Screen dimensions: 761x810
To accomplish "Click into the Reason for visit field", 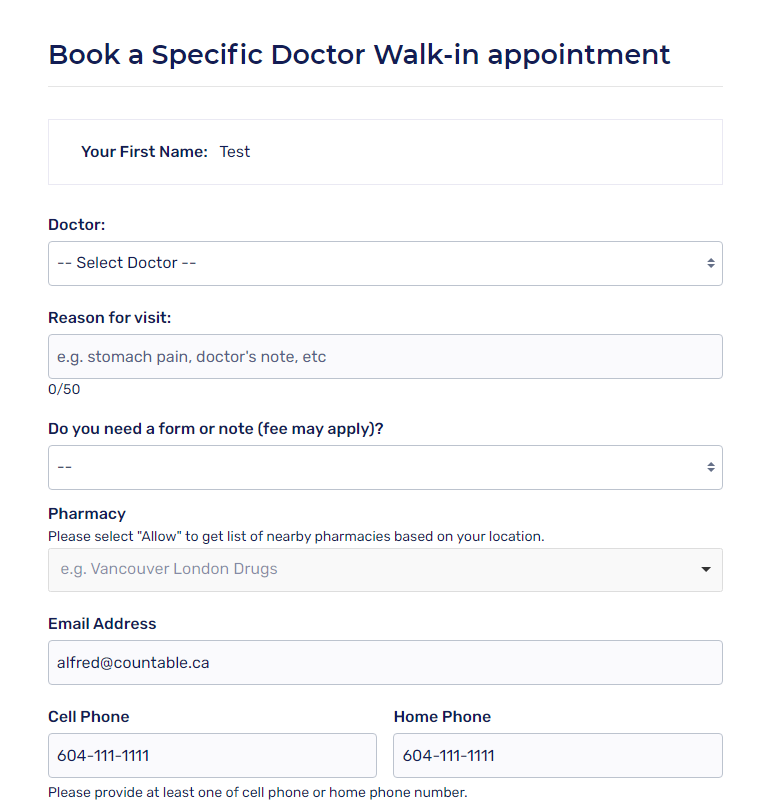I will pos(385,357).
